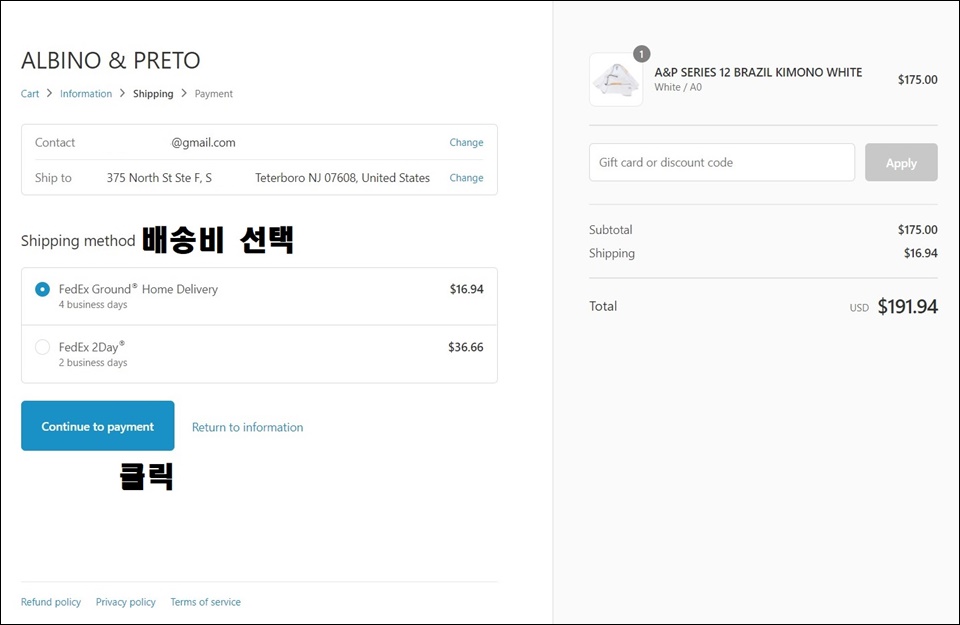This screenshot has height=625, width=960.
Task: Click the $191.94 total amount
Action: [907, 306]
